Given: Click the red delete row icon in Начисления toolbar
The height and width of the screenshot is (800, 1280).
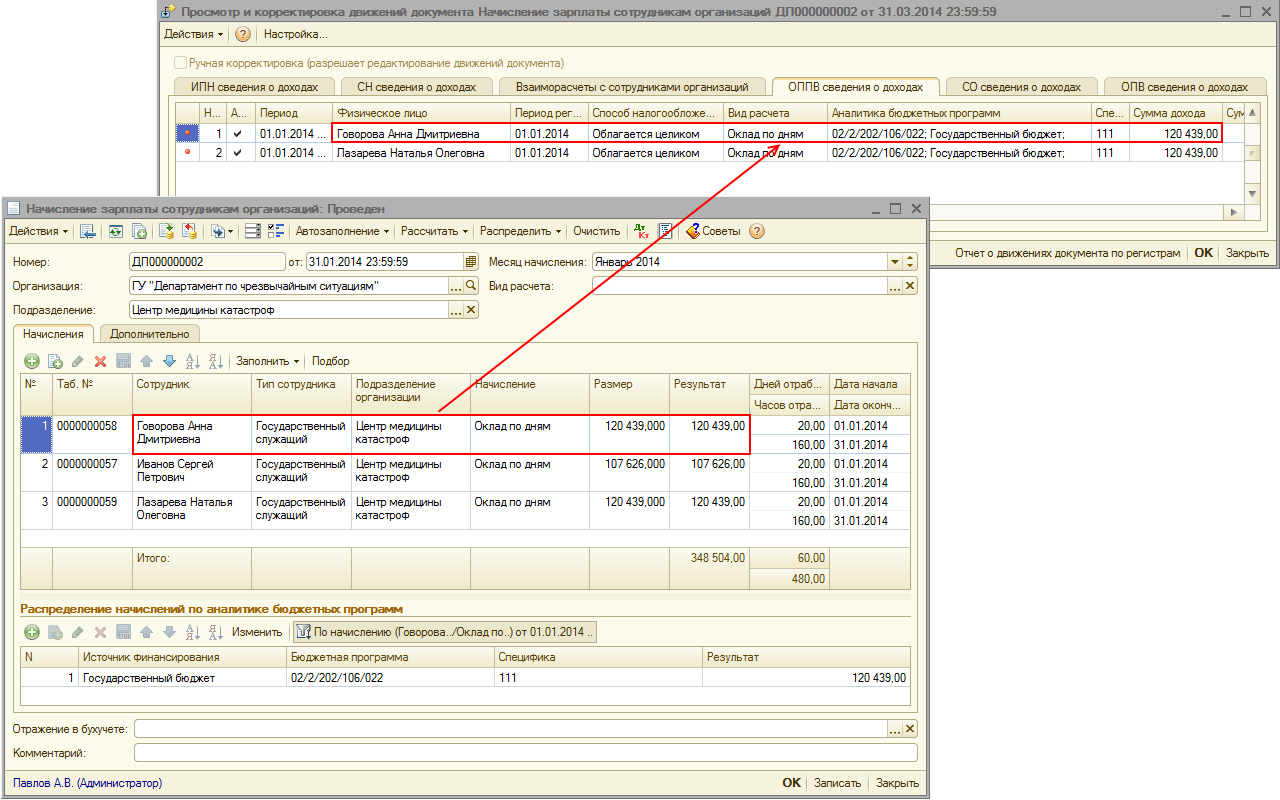Looking at the screenshot, I should pyautogui.click(x=100, y=361).
